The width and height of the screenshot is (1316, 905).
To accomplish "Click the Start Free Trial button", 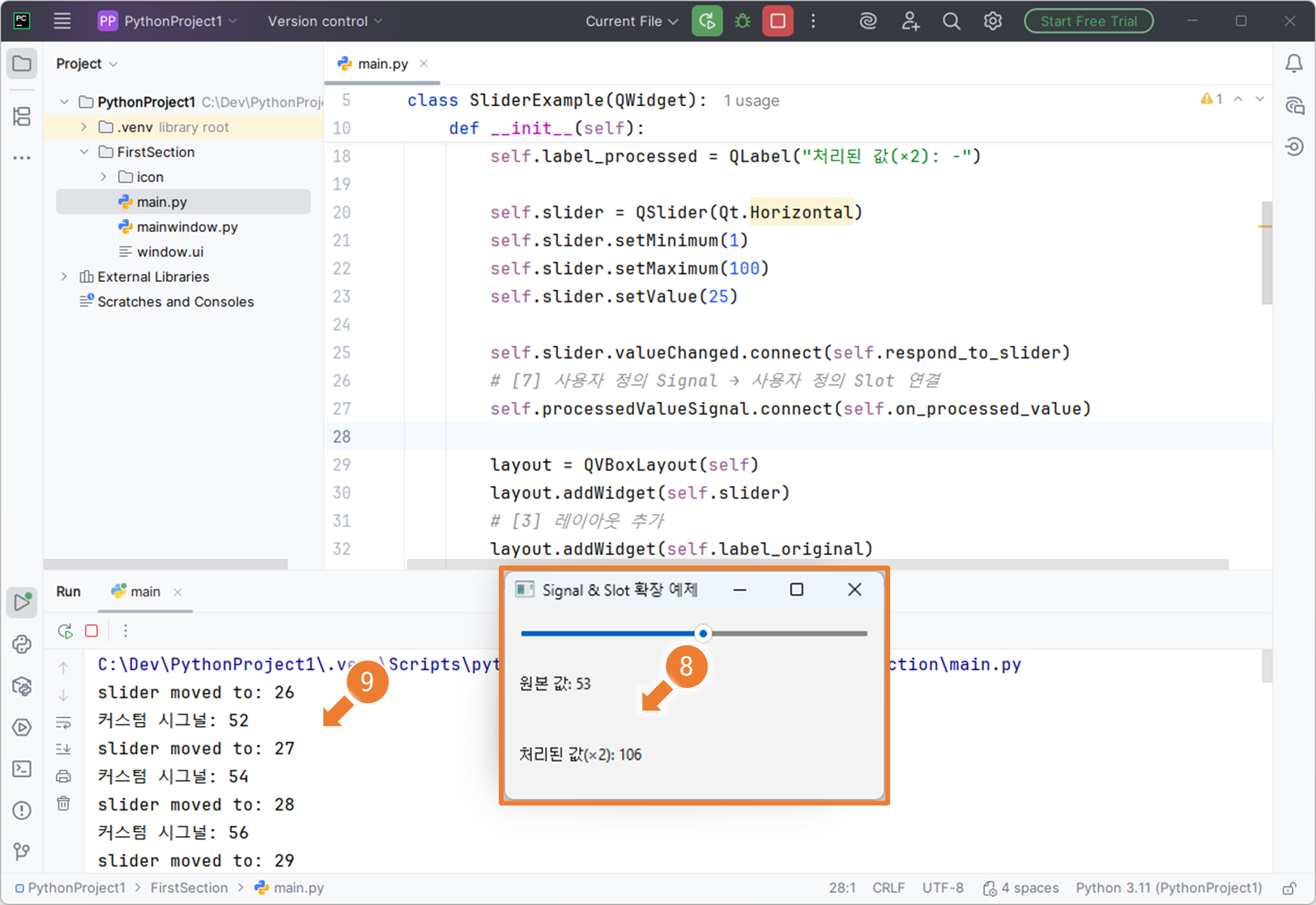I will [1088, 21].
